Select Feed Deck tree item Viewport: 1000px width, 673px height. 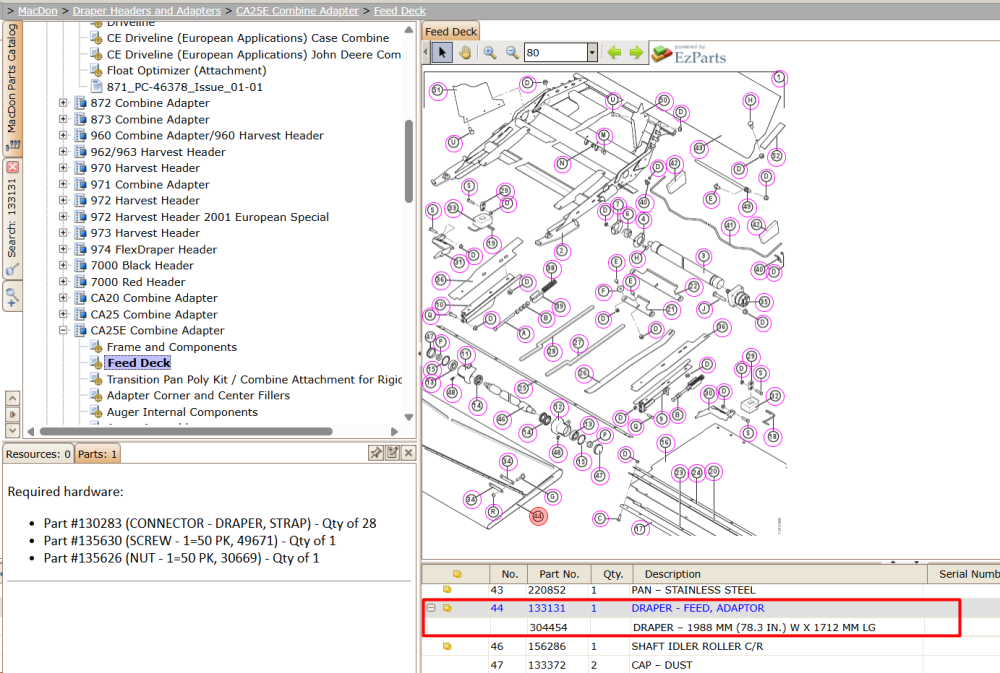point(138,363)
